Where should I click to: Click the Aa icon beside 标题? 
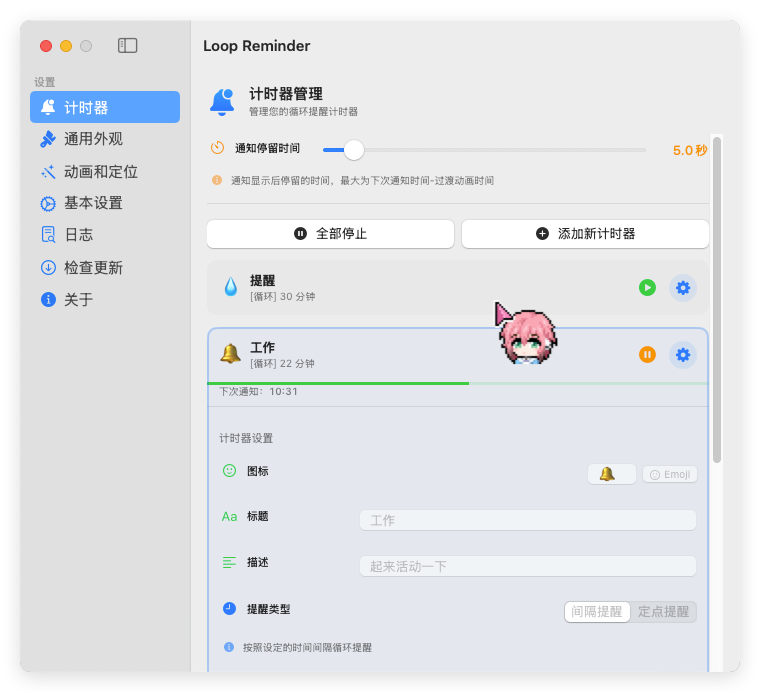pos(229,517)
